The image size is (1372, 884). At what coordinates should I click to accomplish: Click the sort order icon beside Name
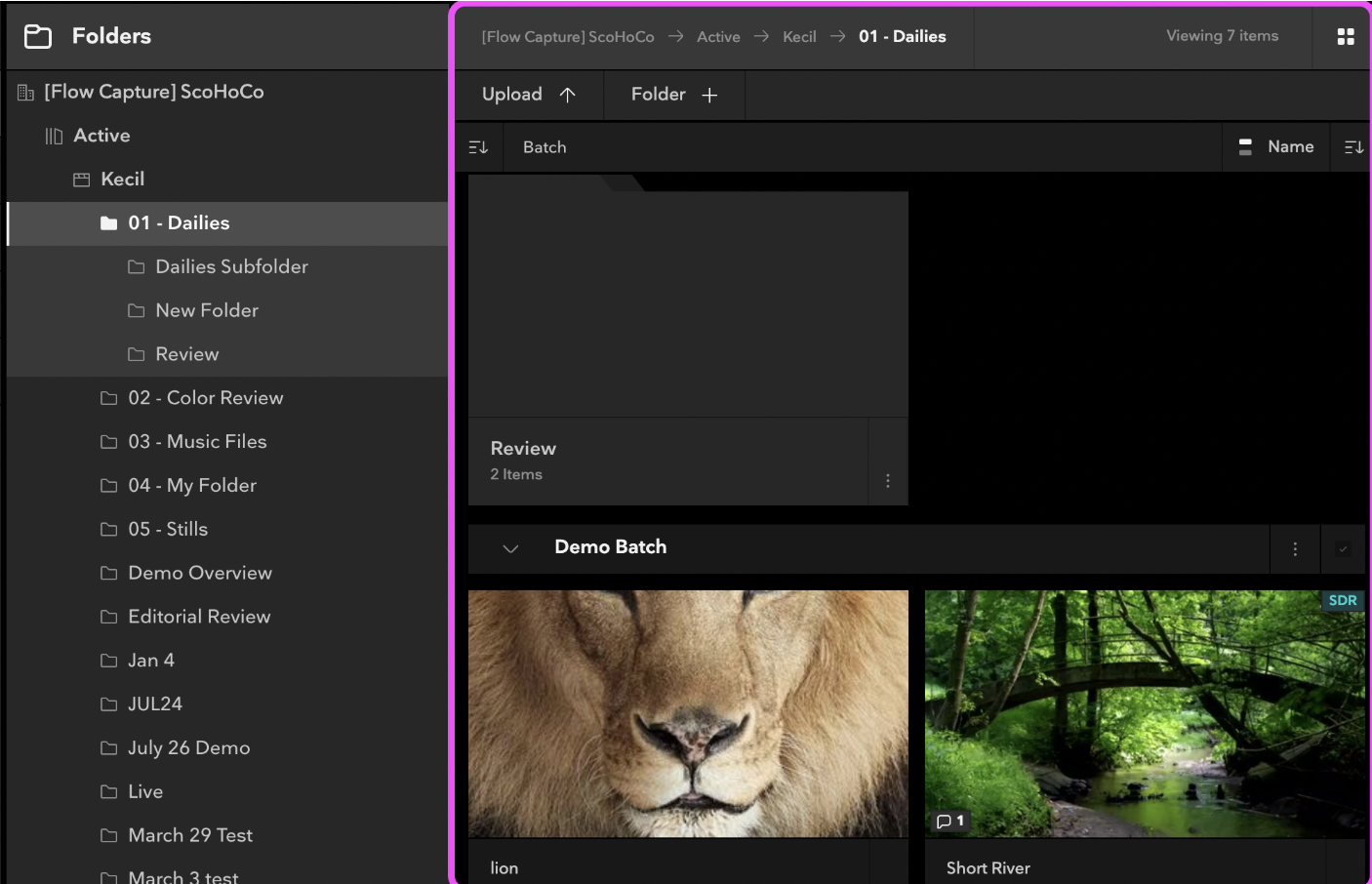point(1353,147)
